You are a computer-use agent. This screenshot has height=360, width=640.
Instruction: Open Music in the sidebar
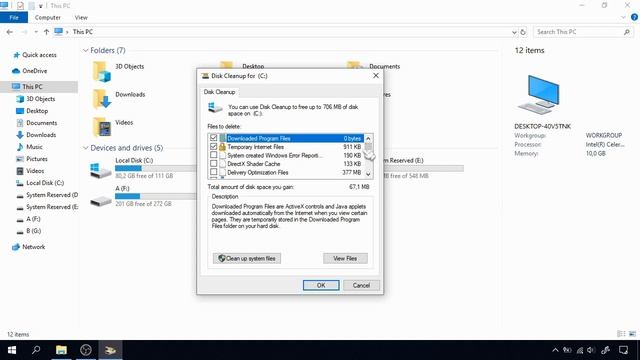pos(34,147)
